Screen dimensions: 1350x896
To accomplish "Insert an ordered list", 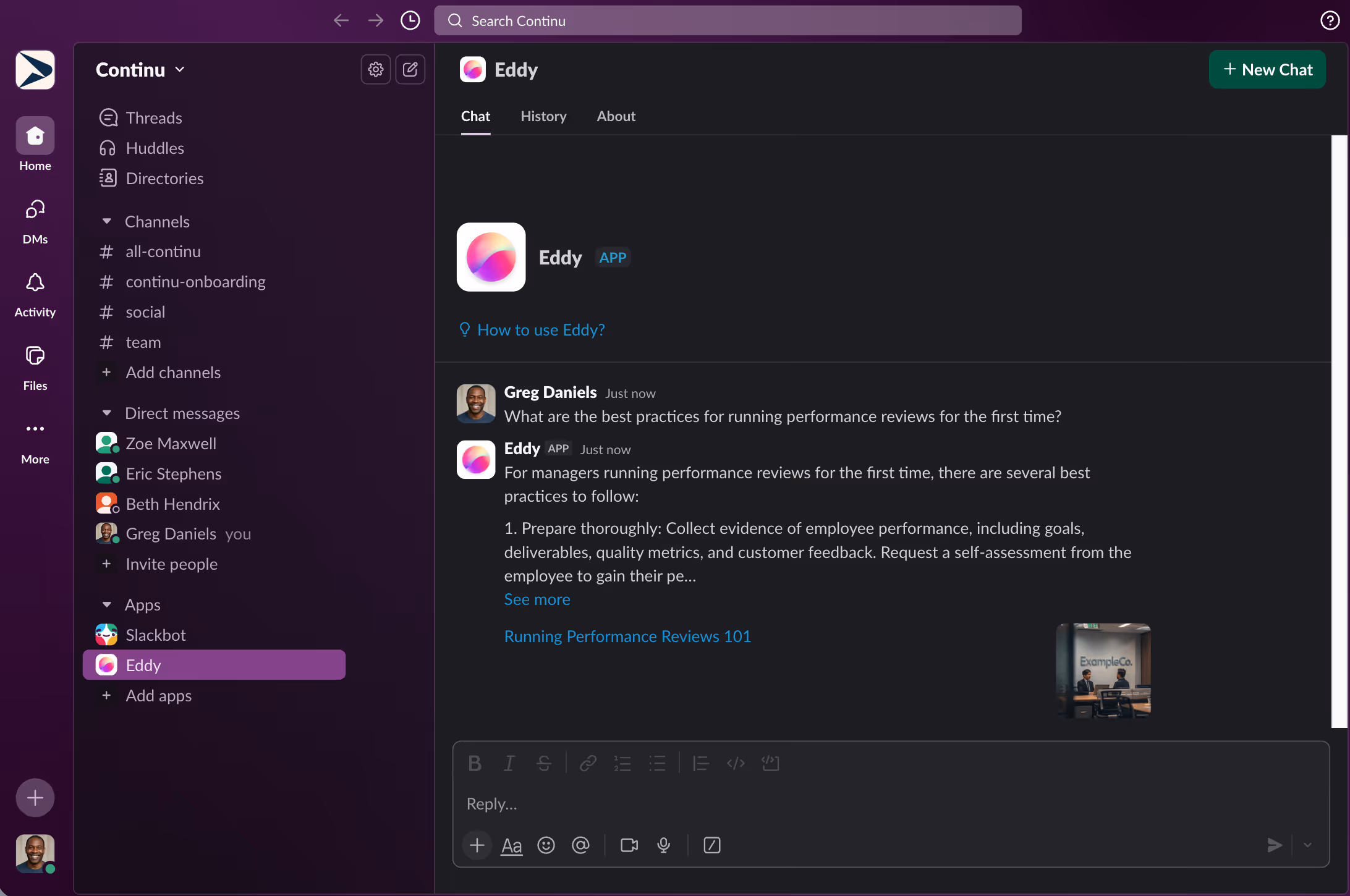I will tap(622, 764).
